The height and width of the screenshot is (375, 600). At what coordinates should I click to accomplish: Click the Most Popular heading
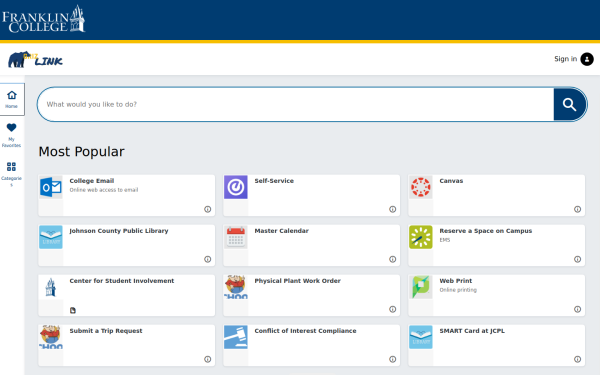tap(82, 152)
